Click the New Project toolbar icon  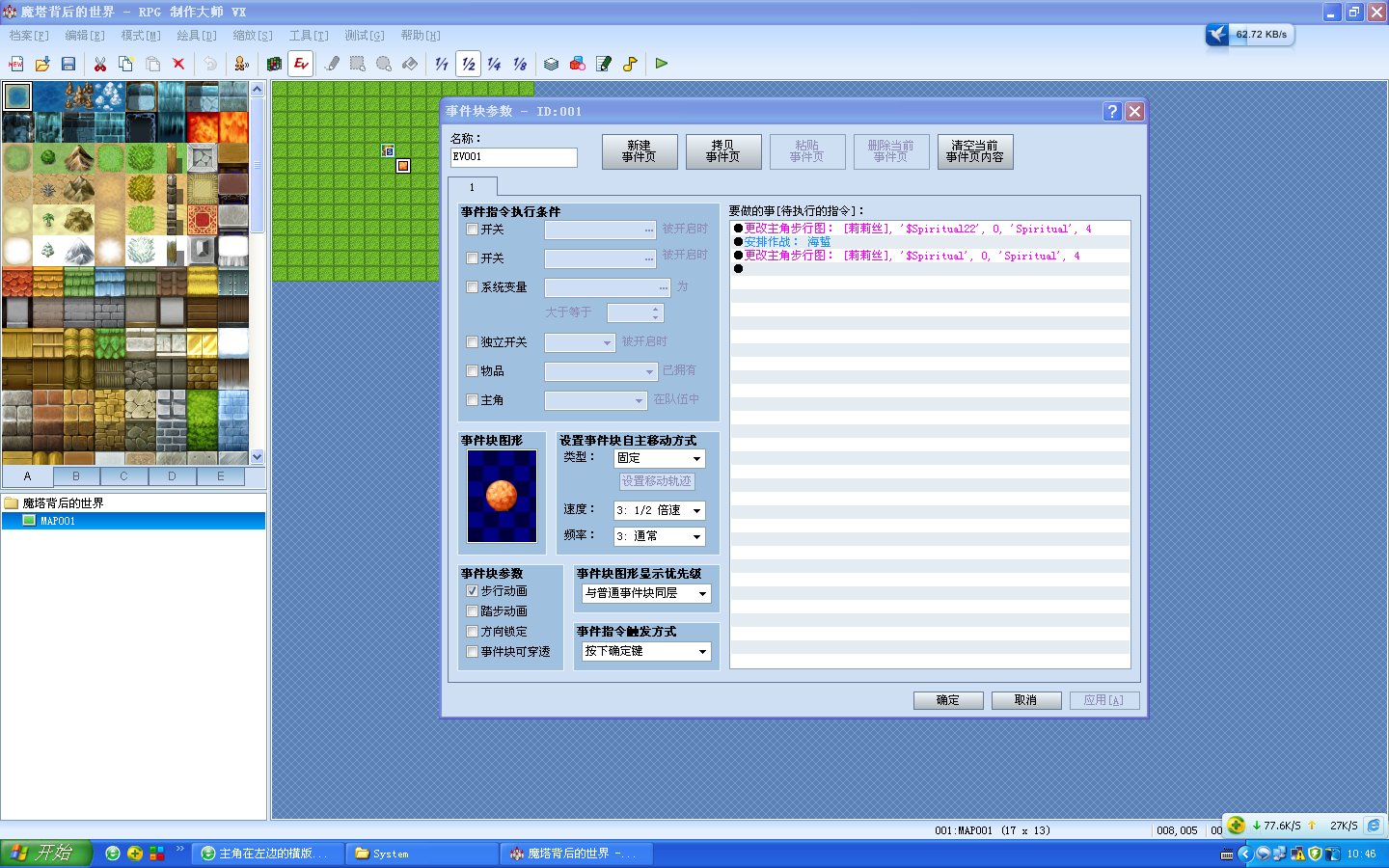coord(16,64)
